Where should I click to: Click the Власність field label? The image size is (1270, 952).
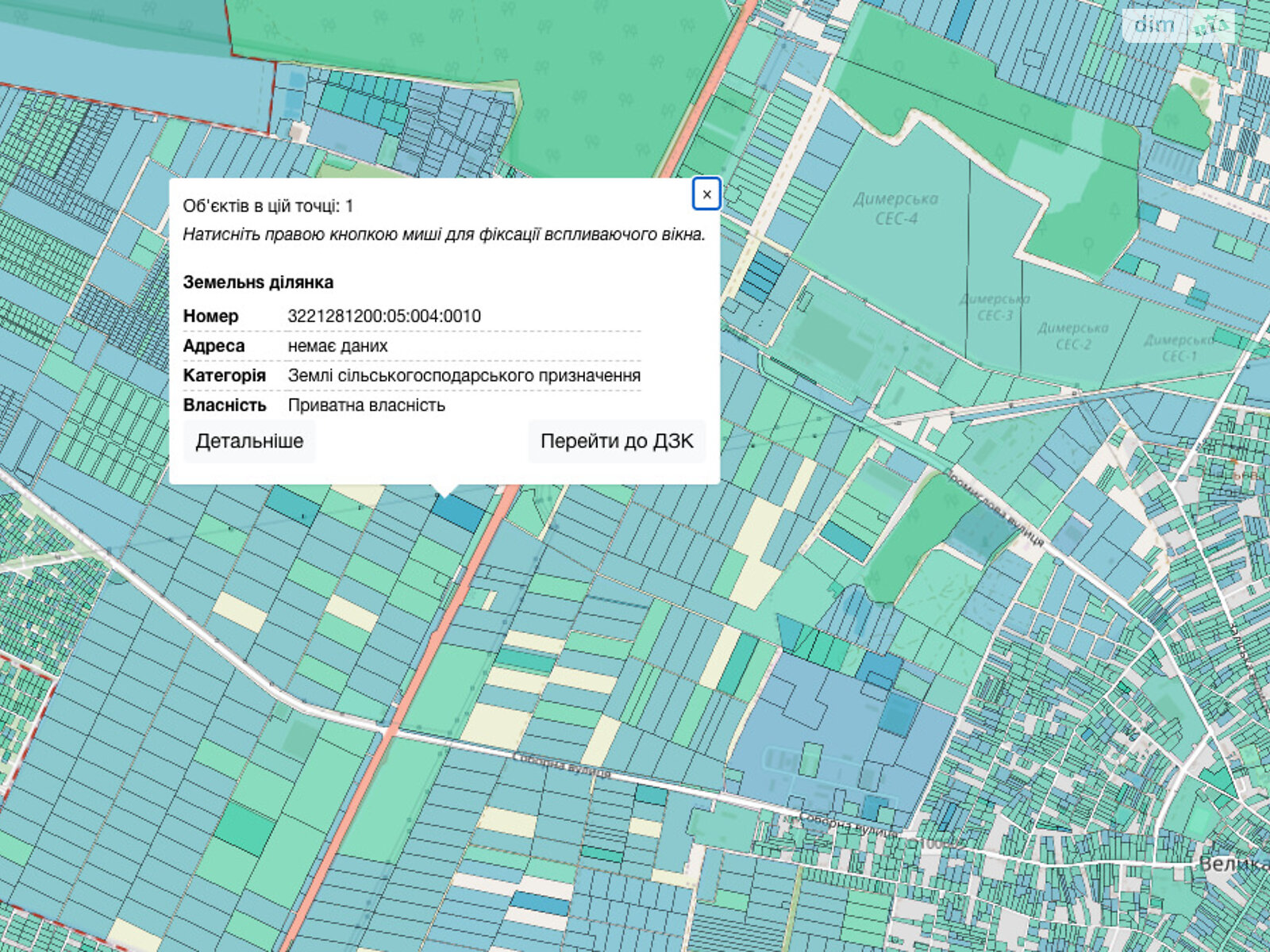(224, 405)
